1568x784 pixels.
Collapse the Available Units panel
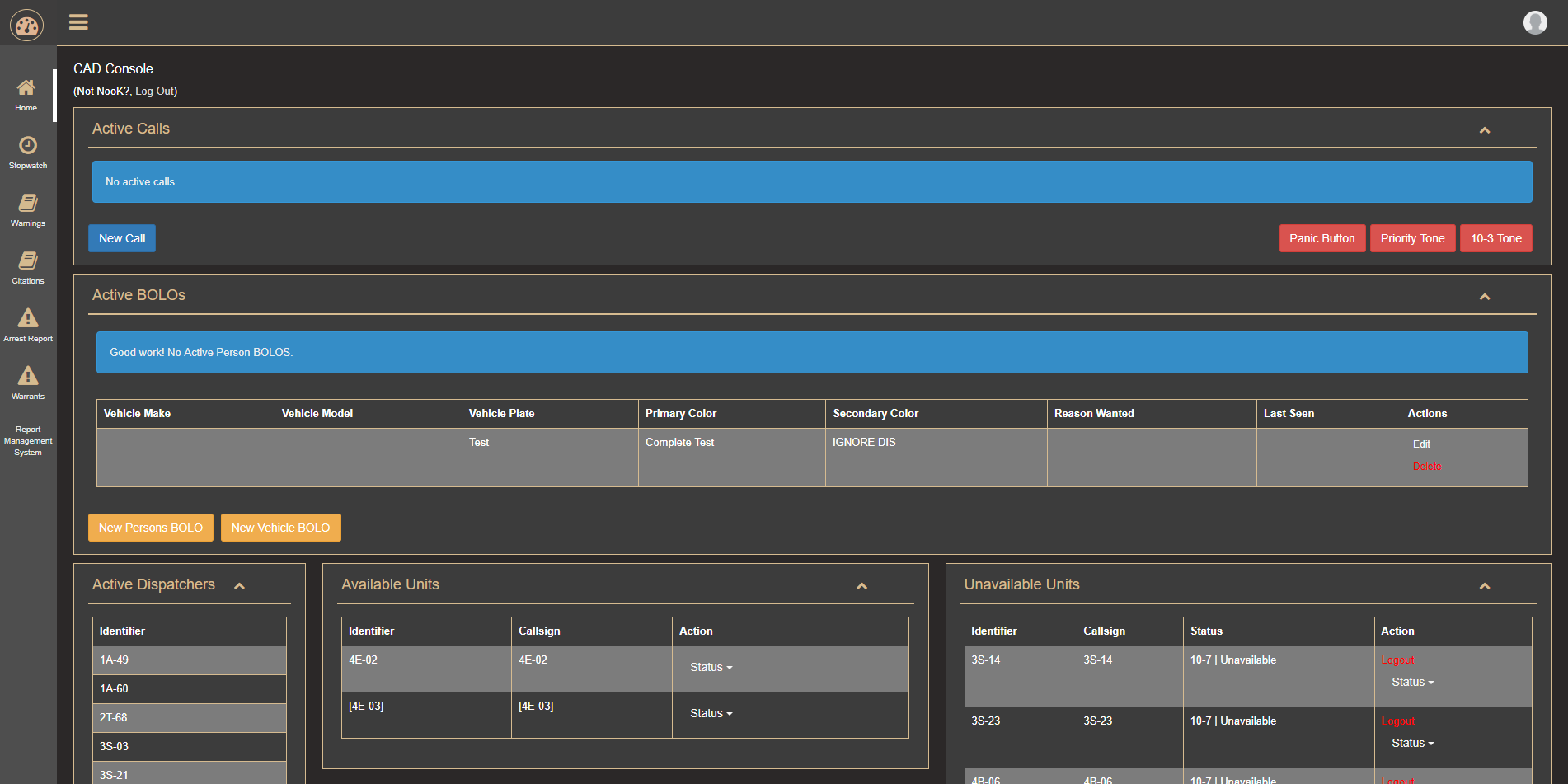point(862,586)
